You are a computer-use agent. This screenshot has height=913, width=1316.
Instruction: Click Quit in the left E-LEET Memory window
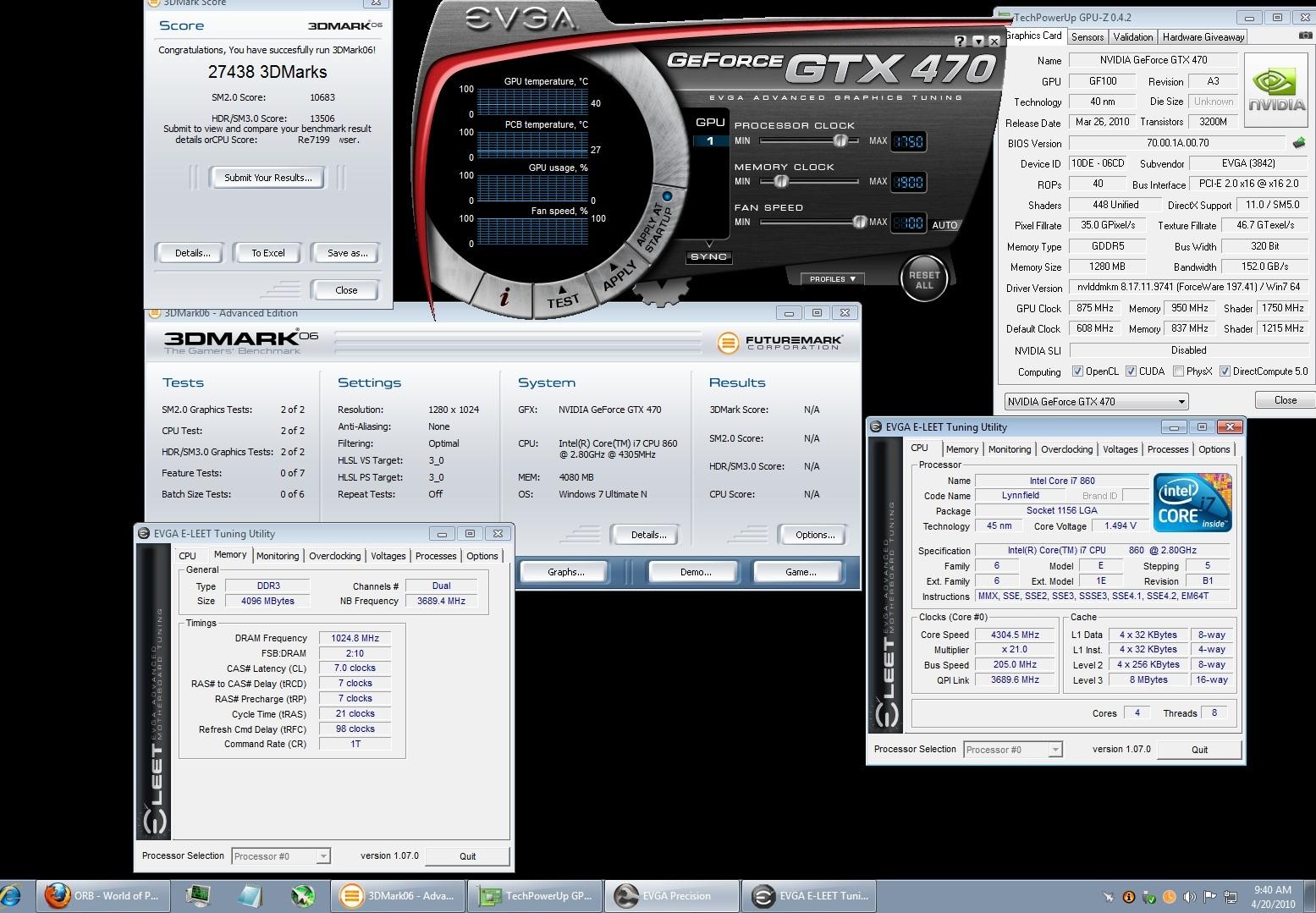(x=467, y=856)
